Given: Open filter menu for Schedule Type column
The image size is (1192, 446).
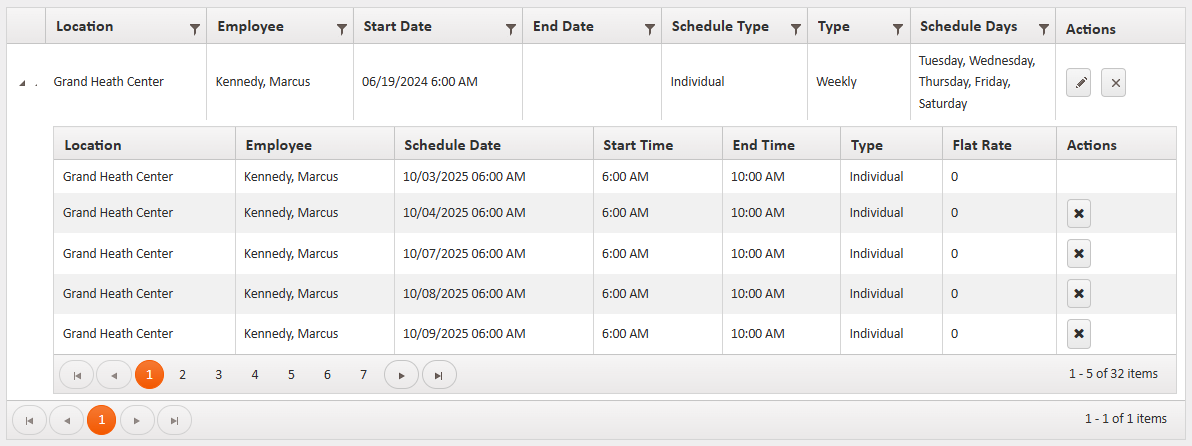Looking at the screenshot, I should (x=795, y=30).
